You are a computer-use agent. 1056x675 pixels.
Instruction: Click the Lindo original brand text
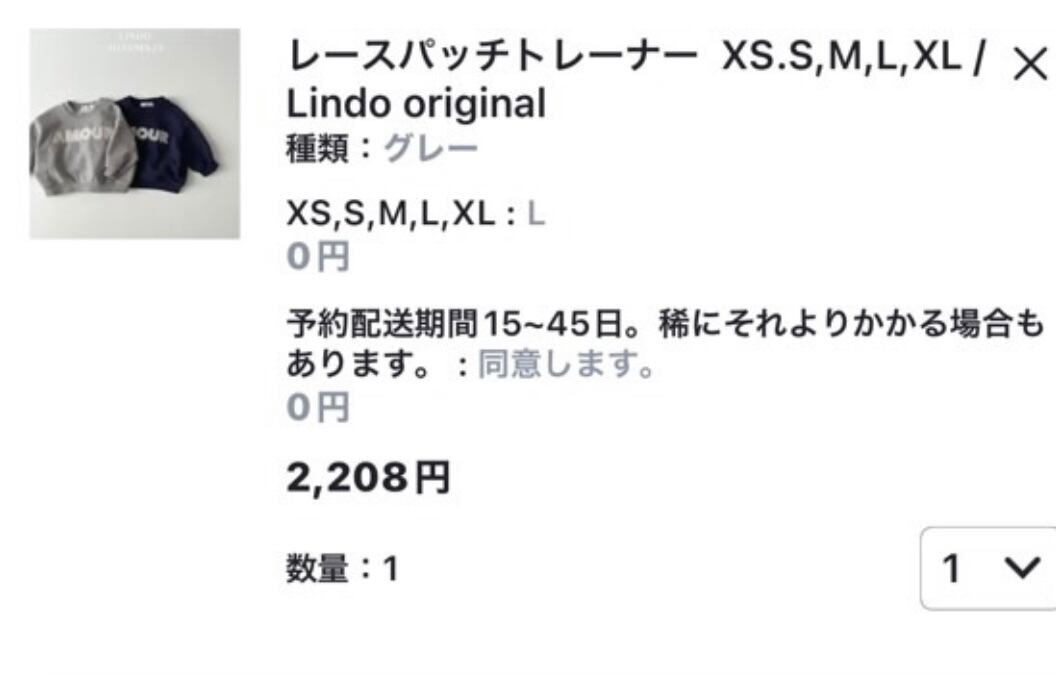[416, 104]
